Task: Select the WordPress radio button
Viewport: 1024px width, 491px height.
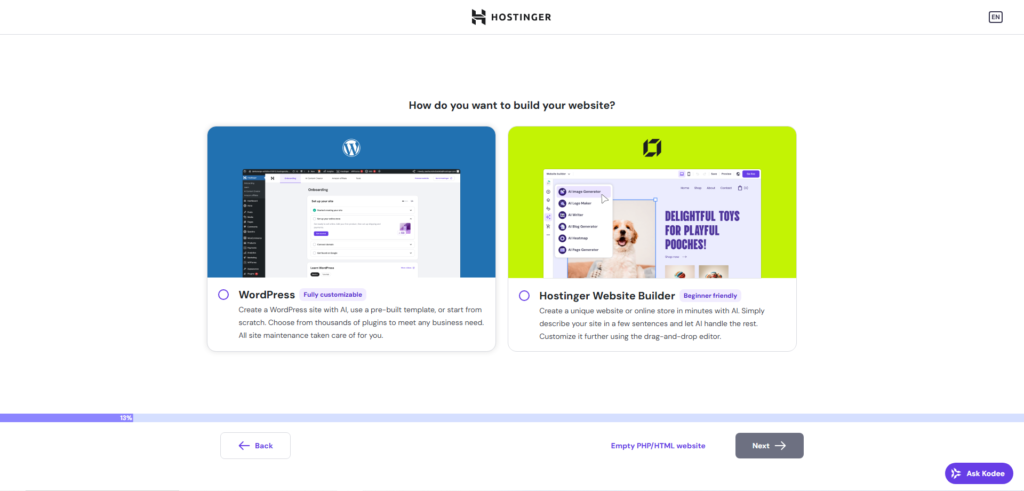Action: coord(223,295)
